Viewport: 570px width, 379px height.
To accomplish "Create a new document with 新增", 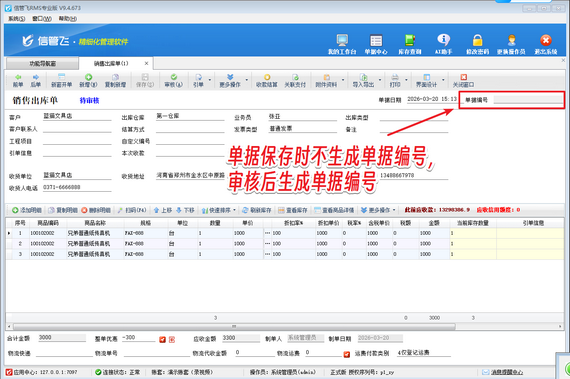I will click(88, 81).
